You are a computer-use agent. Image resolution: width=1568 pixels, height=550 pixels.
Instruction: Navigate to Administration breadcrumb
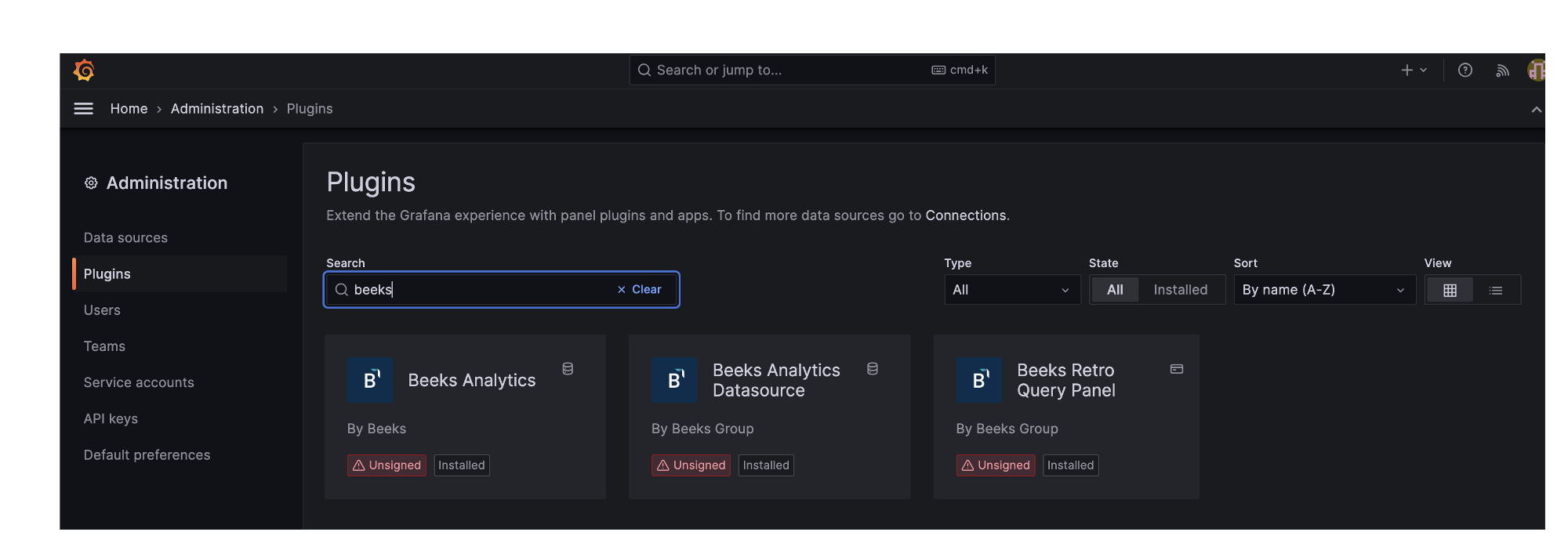click(x=217, y=109)
